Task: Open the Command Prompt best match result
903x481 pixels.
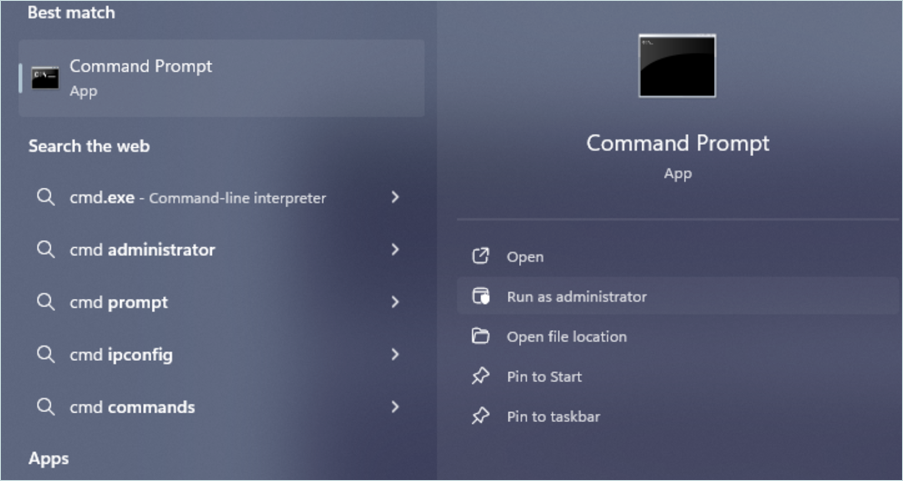Action: 222,78
